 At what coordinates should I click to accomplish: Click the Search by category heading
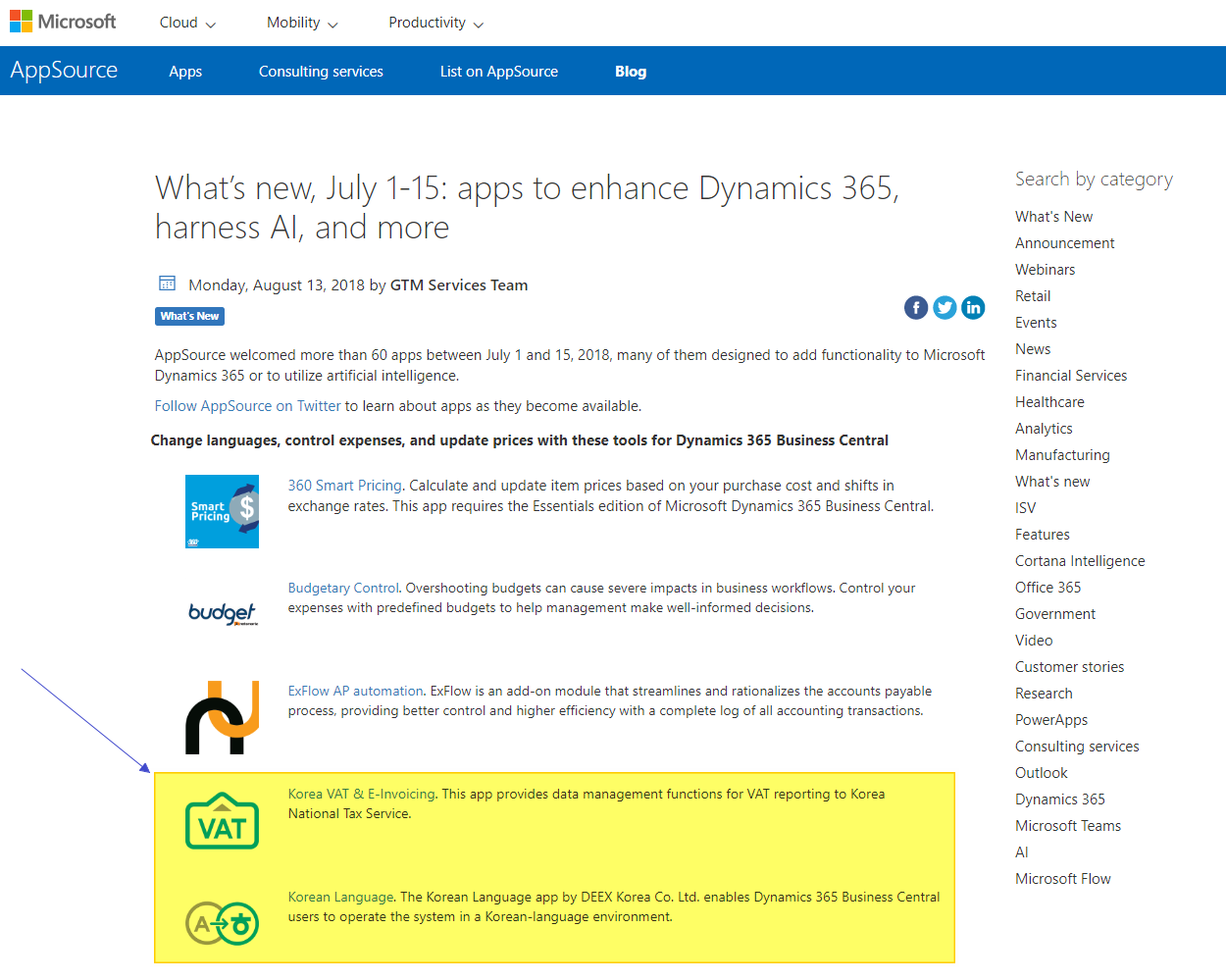point(1094,180)
